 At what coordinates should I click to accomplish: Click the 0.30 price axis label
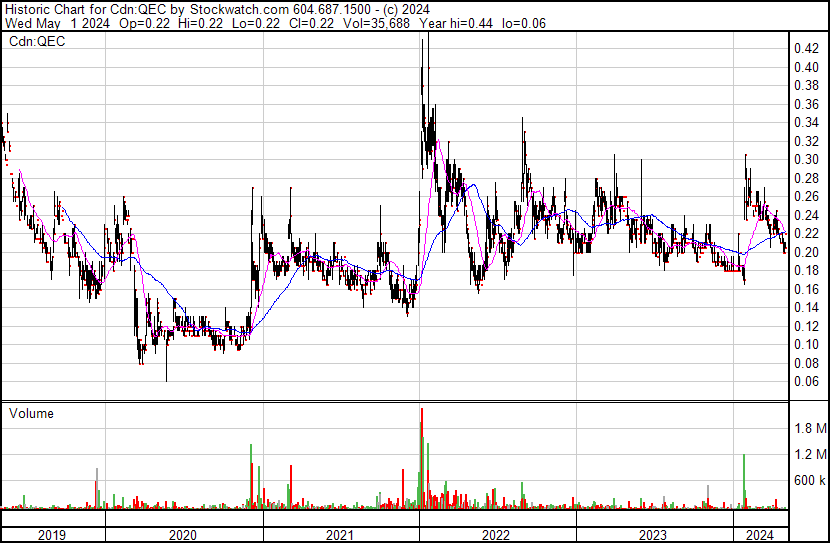tap(805, 159)
